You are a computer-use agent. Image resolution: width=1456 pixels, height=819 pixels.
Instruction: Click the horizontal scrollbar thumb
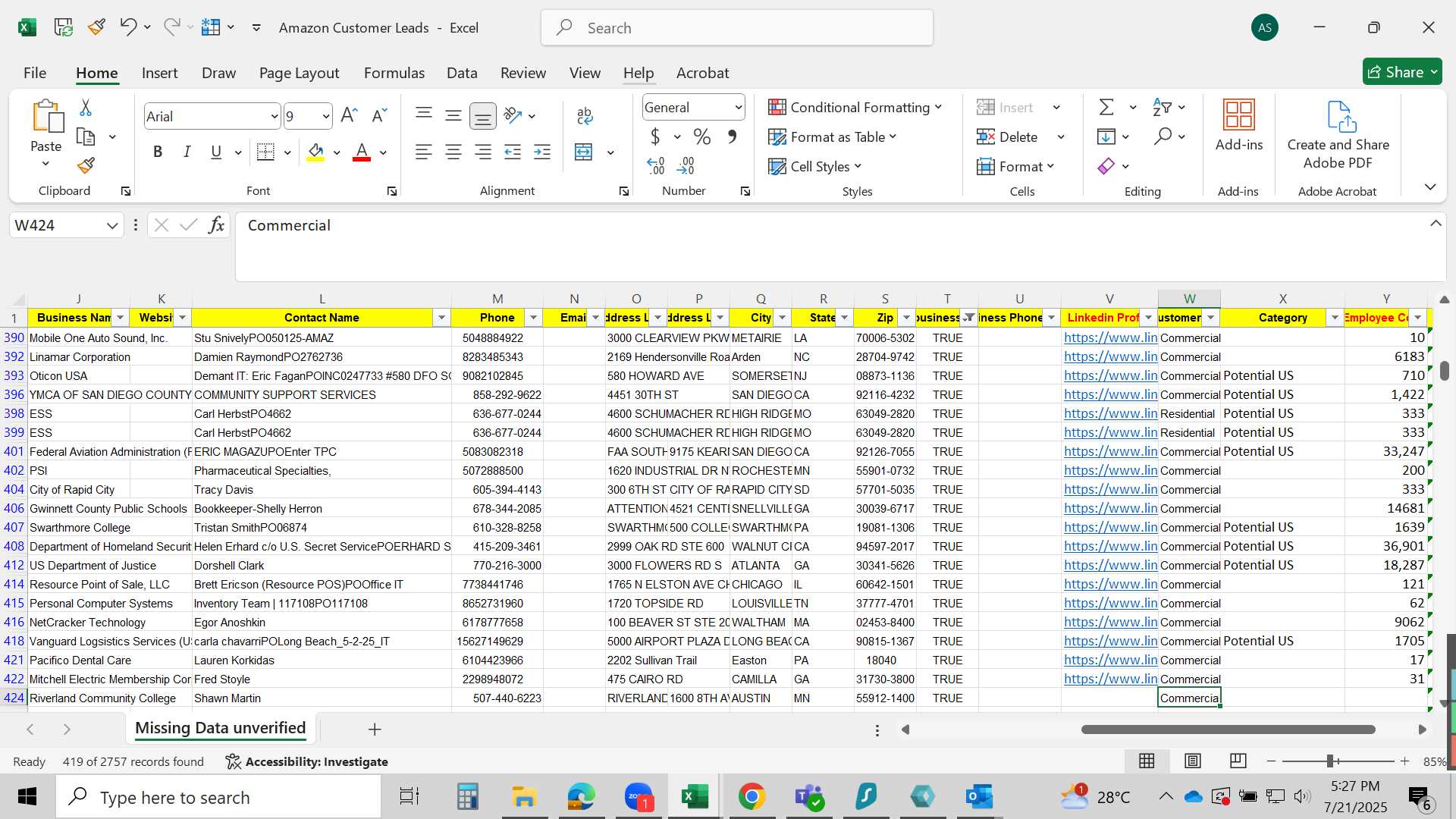coord(1228,730)
